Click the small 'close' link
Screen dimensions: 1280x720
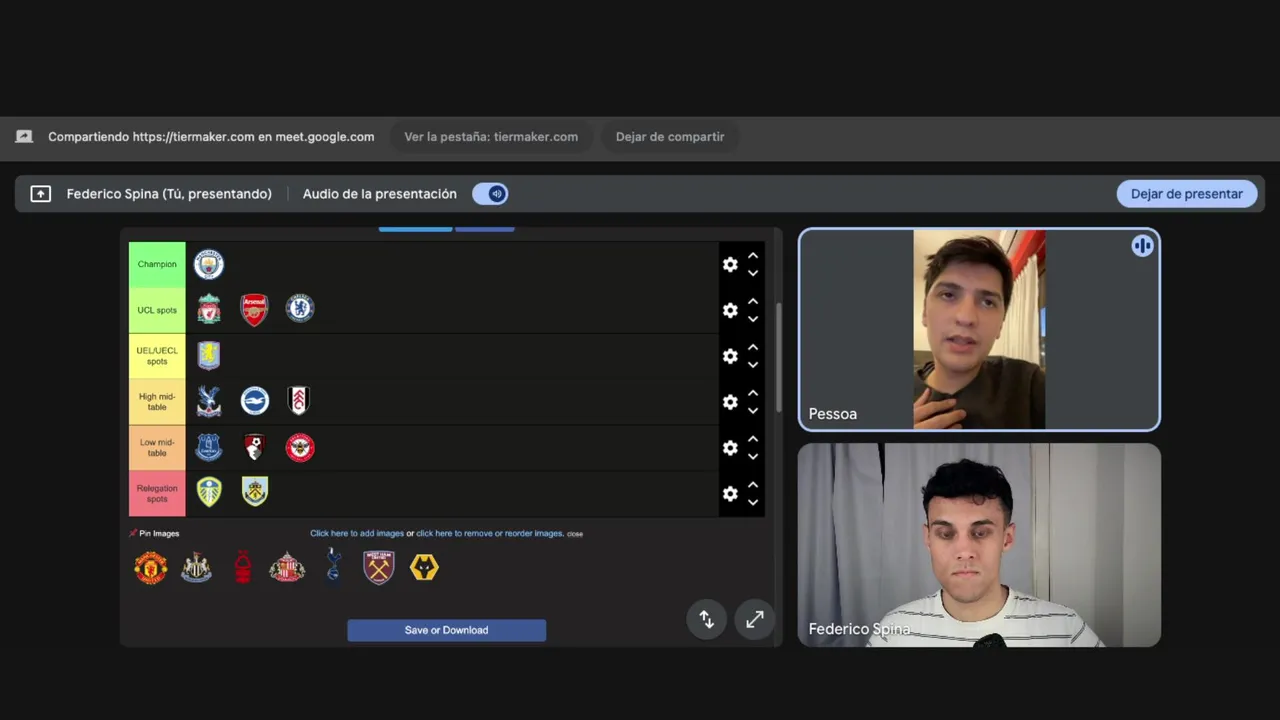pyautogui.click(x=575, y=534)
